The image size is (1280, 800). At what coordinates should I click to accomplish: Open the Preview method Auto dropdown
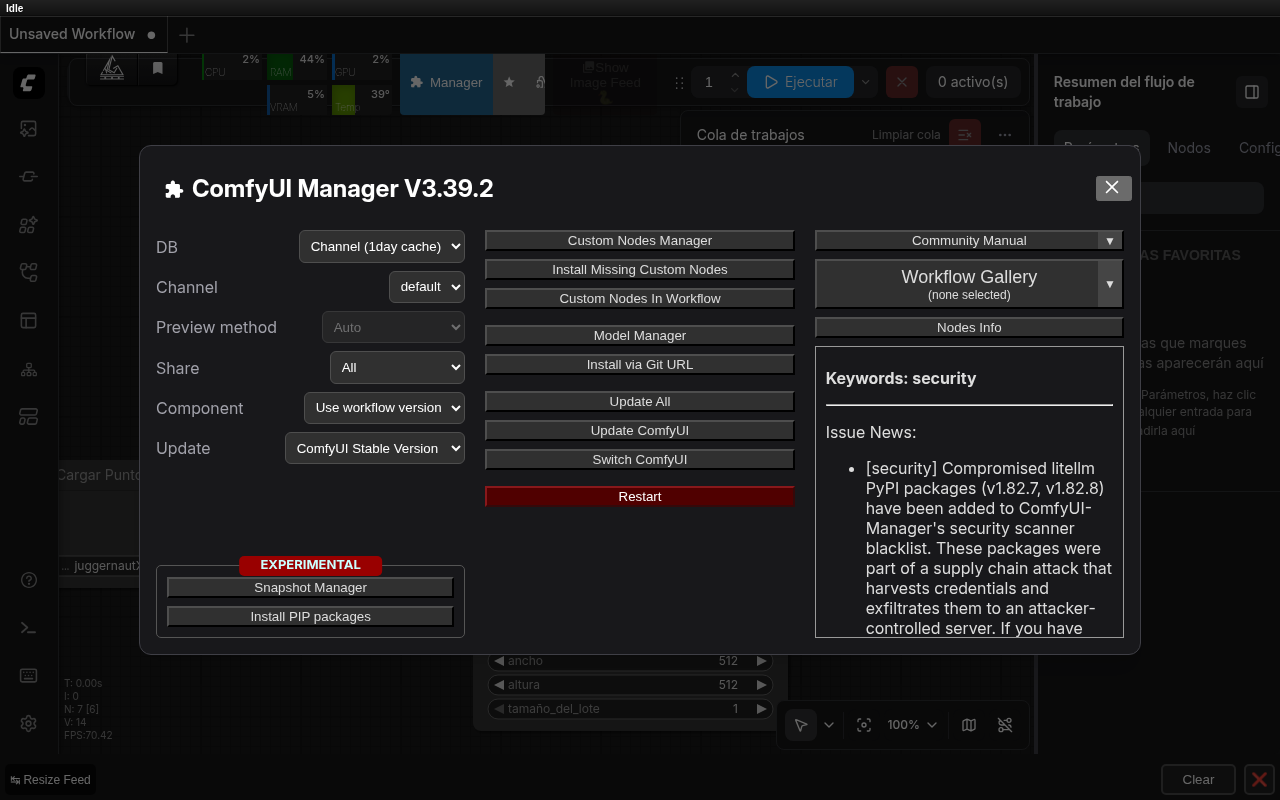[393, 327]
